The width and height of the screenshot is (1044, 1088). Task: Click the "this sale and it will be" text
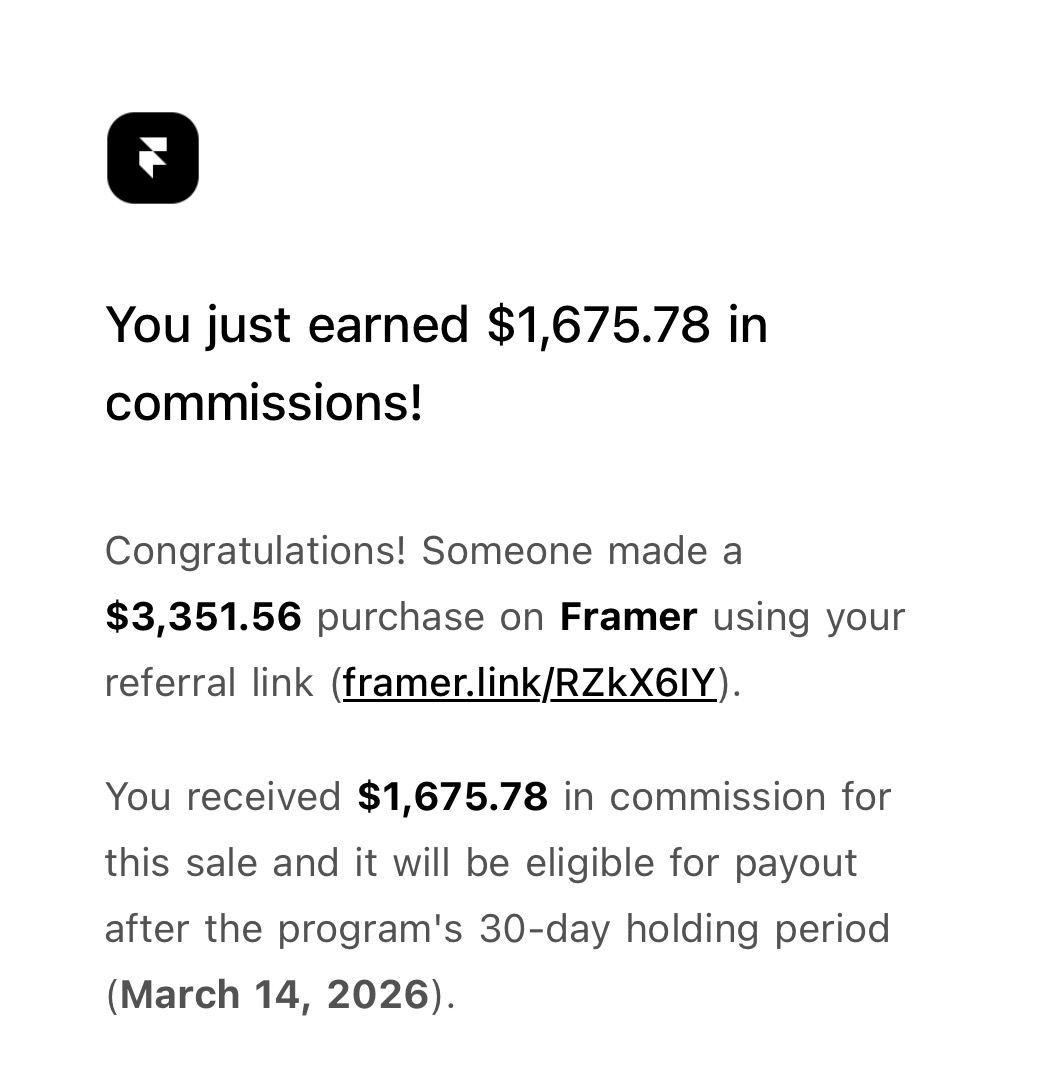click(x=307, y=863)
